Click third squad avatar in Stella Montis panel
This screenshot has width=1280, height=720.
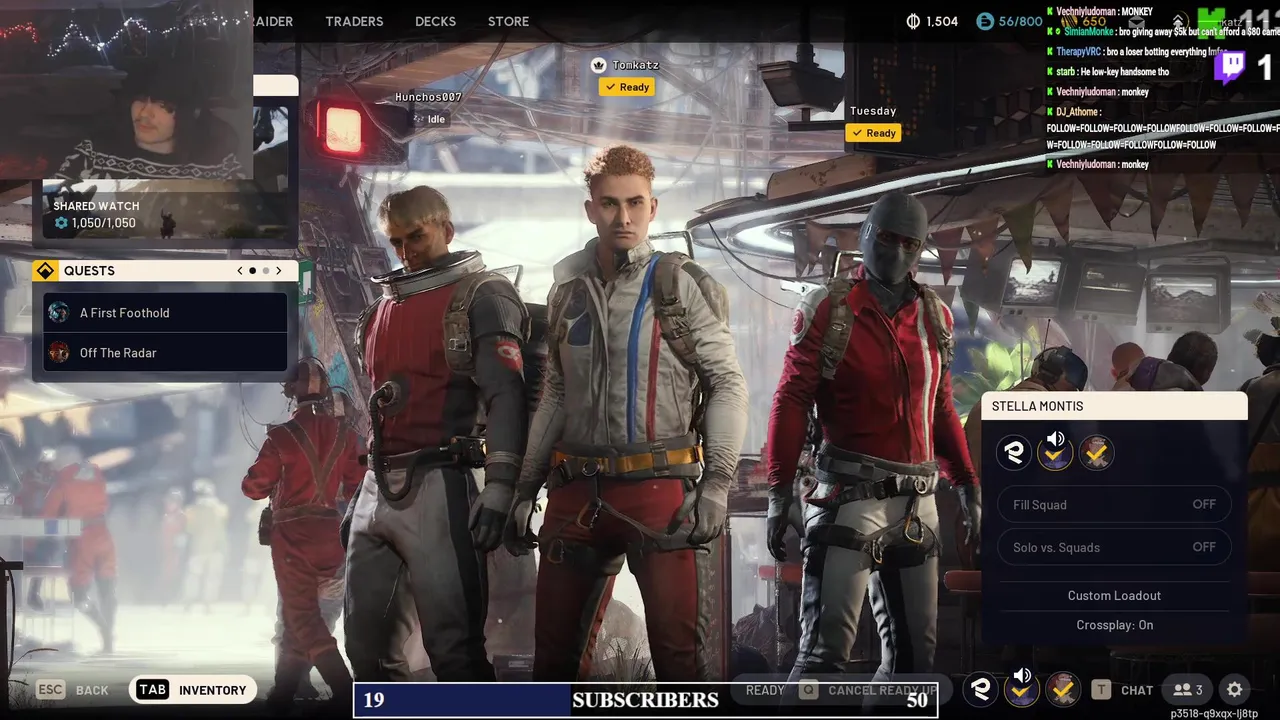tap(1096, 453)
